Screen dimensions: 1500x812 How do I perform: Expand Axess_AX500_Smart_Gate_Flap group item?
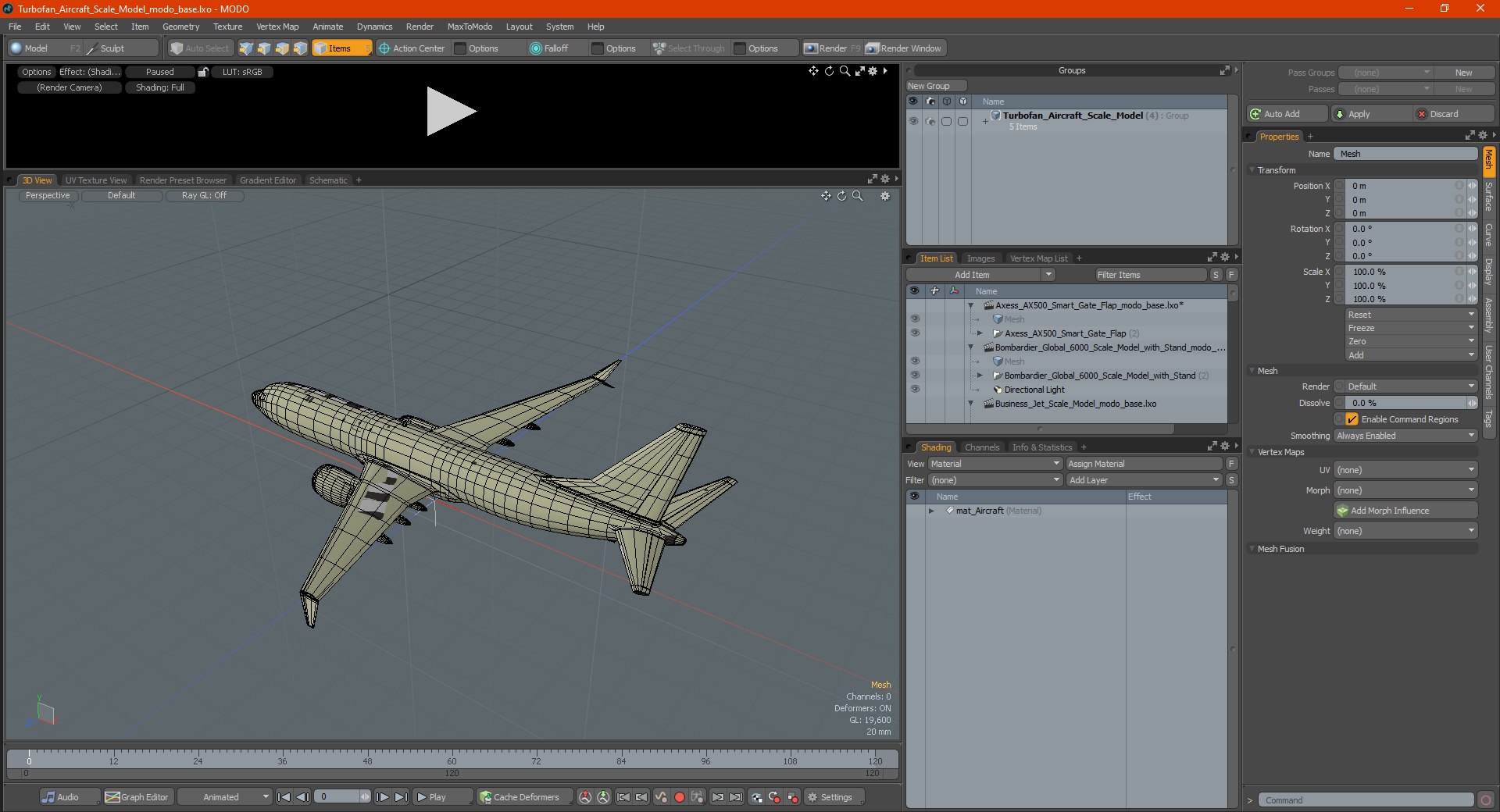click(x=980, y=333)
